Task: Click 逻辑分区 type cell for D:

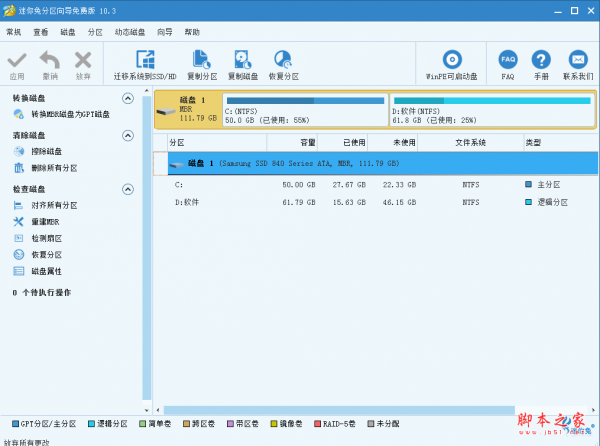Action: point(546,202)
